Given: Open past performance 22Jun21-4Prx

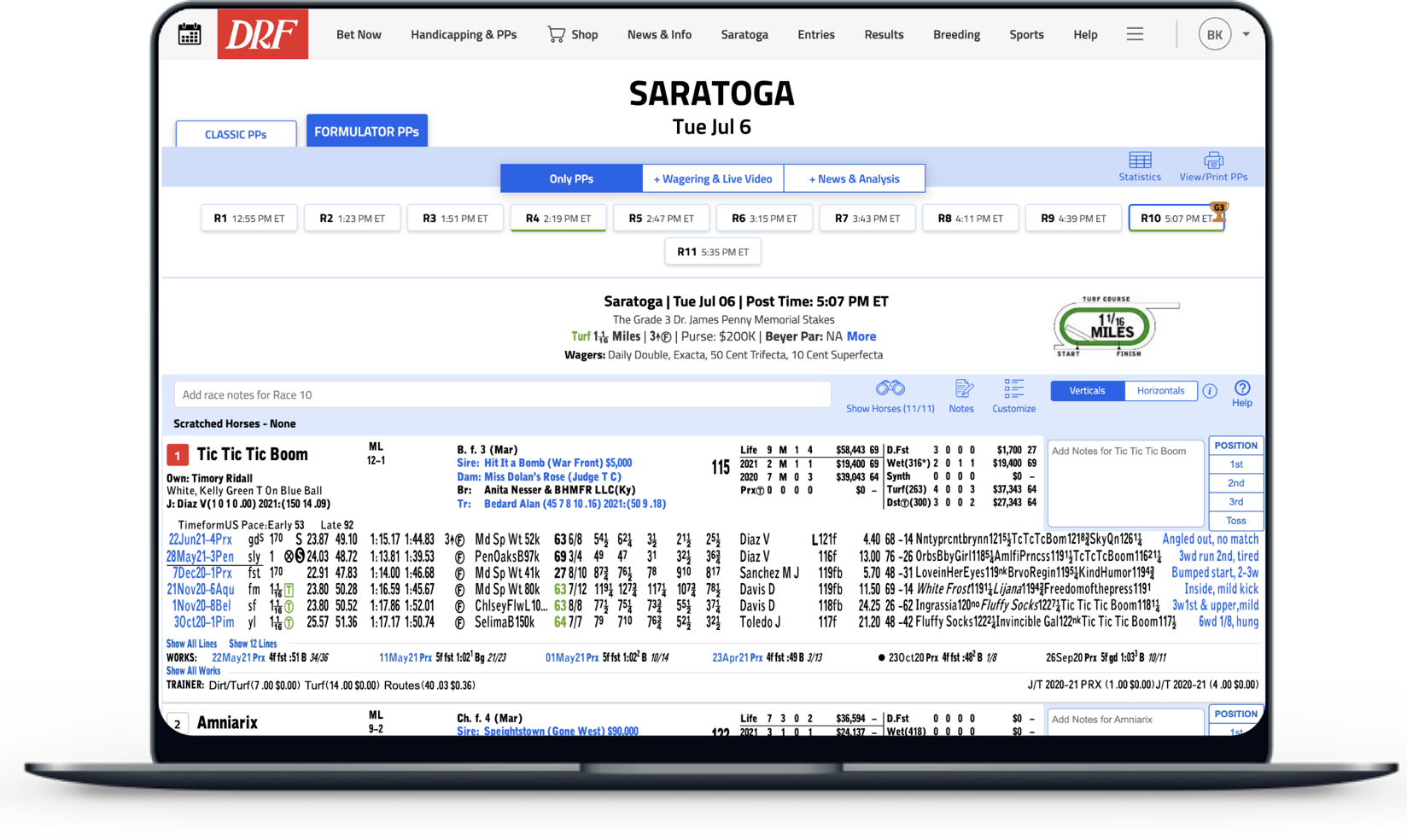Looking at the screenshot, I should pyautogui.click(x=201, y=540).
